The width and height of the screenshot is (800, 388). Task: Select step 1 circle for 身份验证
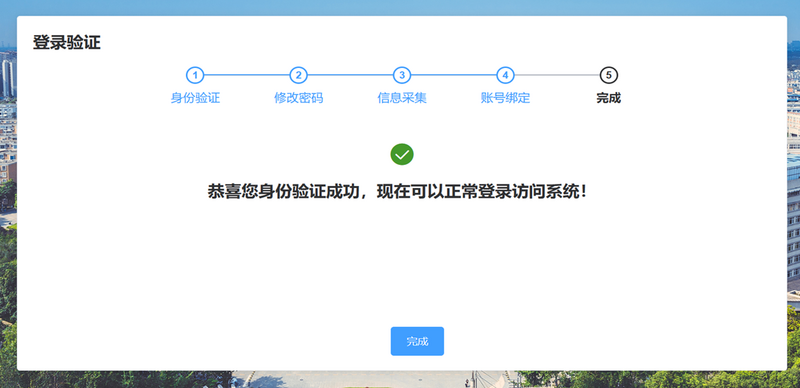tap(195, 76)
